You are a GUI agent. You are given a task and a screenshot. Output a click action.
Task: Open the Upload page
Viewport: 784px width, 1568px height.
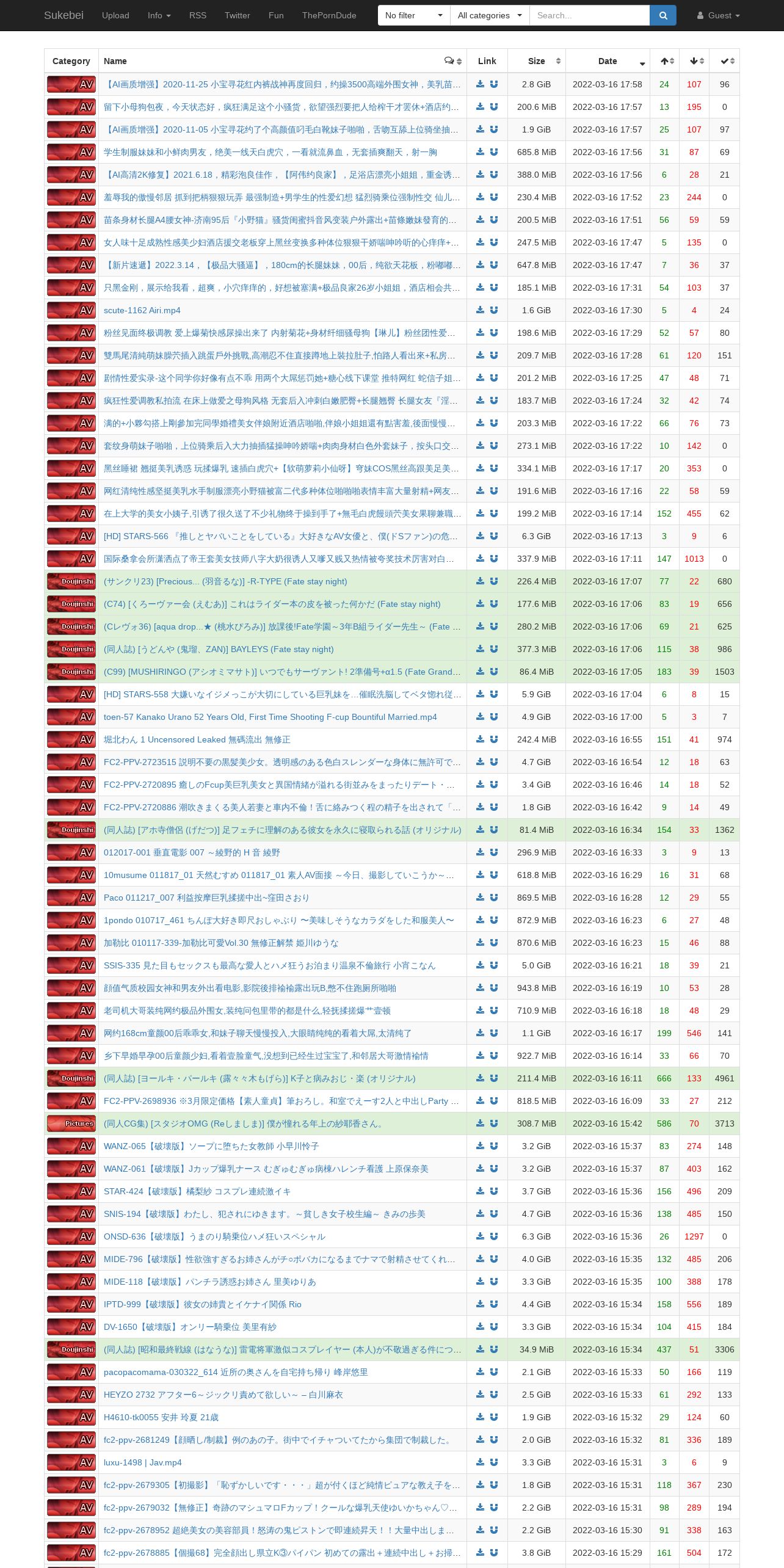click(115, 15)
